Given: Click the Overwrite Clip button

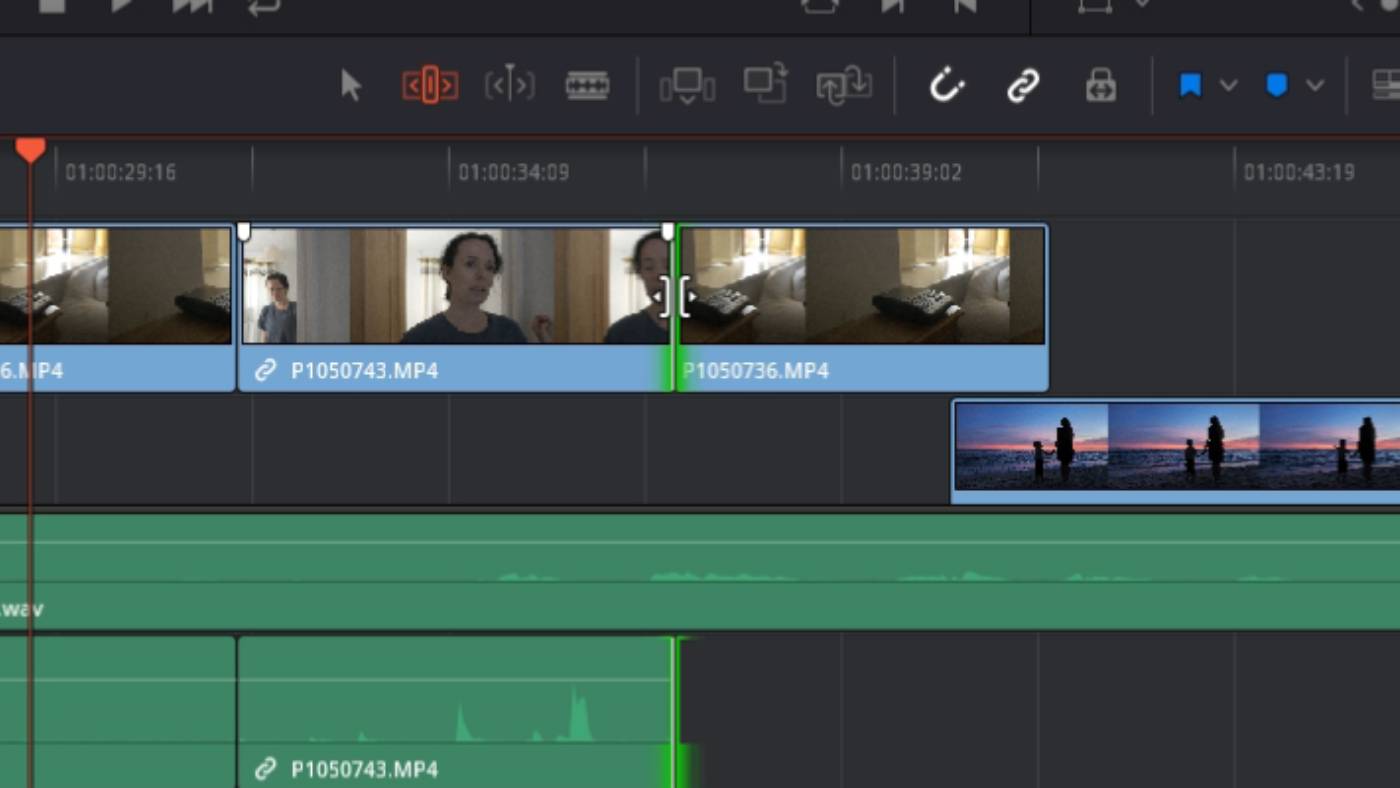Looking at the screenshot, I should click(x=766, y=85).
